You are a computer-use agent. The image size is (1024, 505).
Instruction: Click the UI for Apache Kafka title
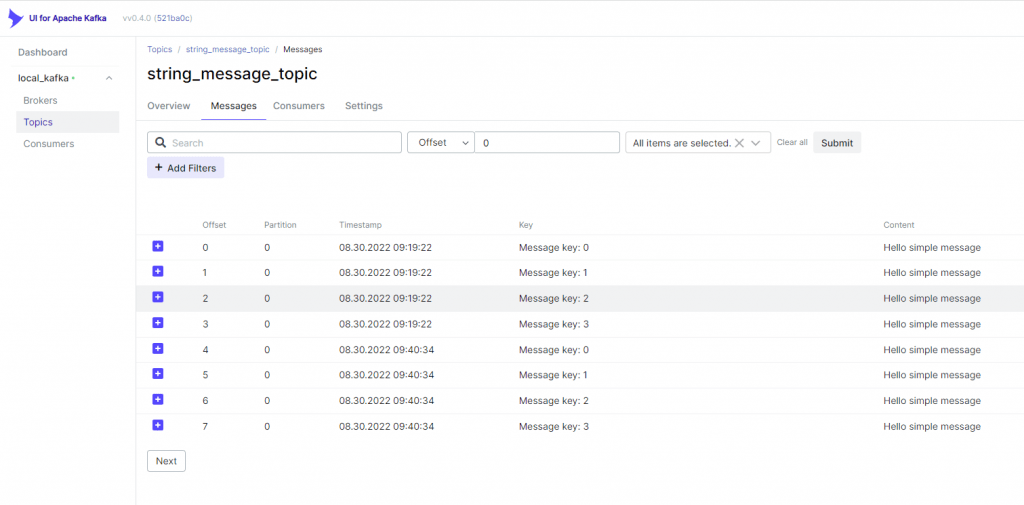(68, 18)
